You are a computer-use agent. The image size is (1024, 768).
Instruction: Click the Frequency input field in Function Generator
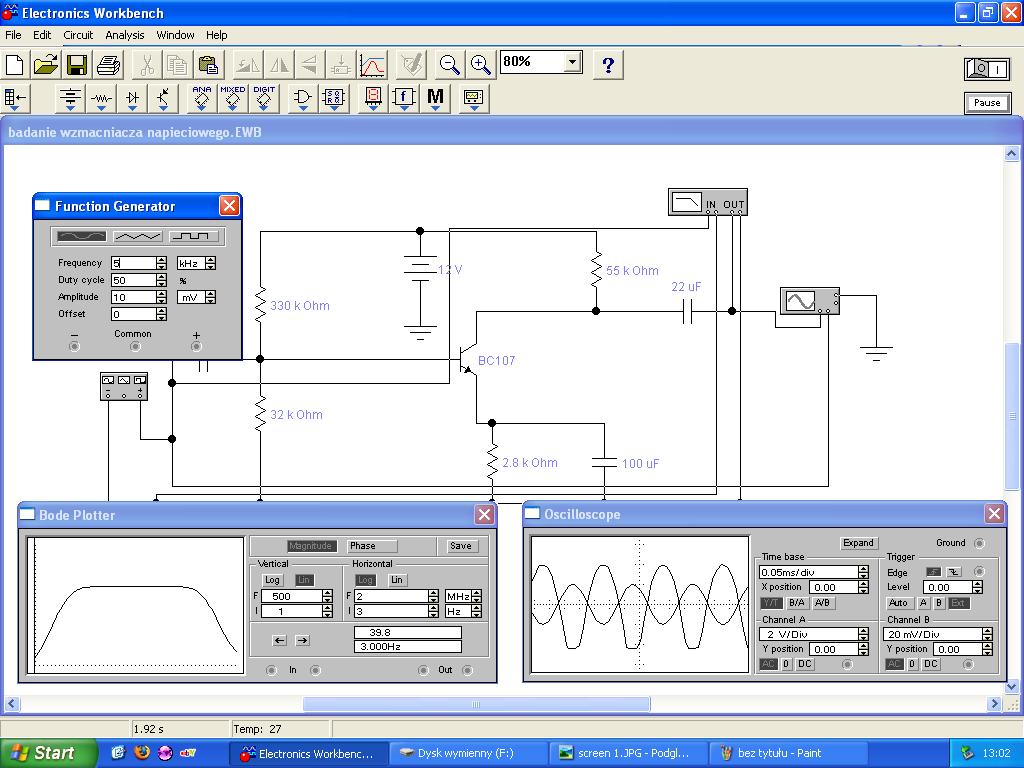133,263
